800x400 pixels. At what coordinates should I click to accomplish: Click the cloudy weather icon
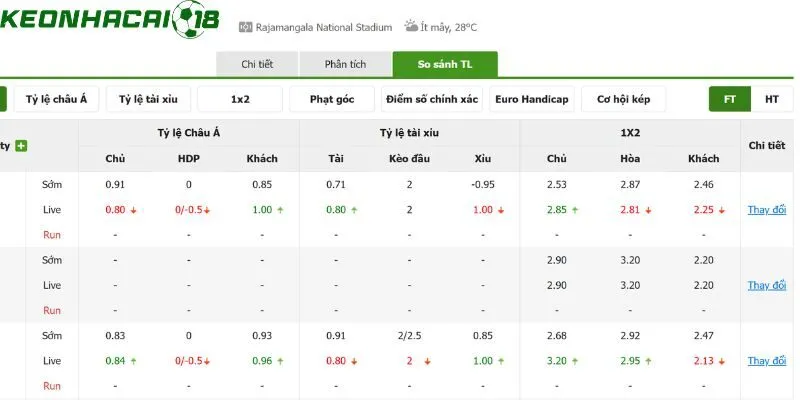click(x=411, y=26)
